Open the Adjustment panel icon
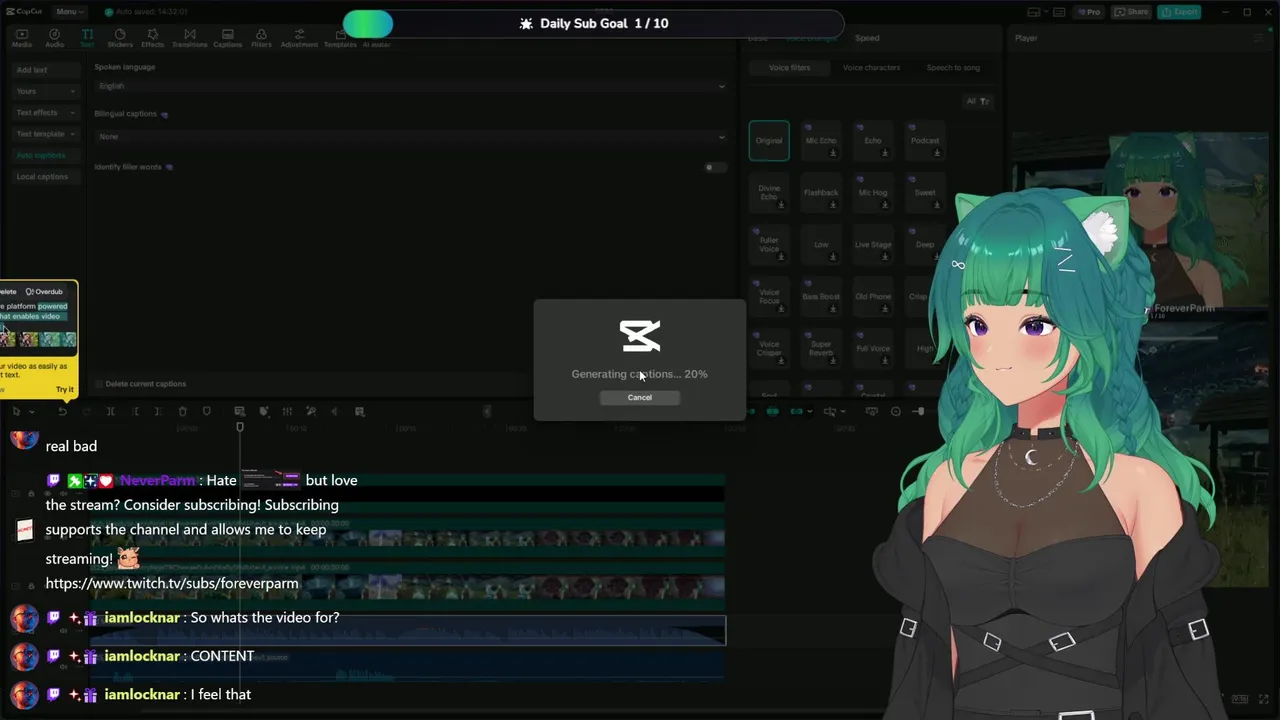Image resolution: width=1280 pixels, height=720 pixels. [299, 38]
